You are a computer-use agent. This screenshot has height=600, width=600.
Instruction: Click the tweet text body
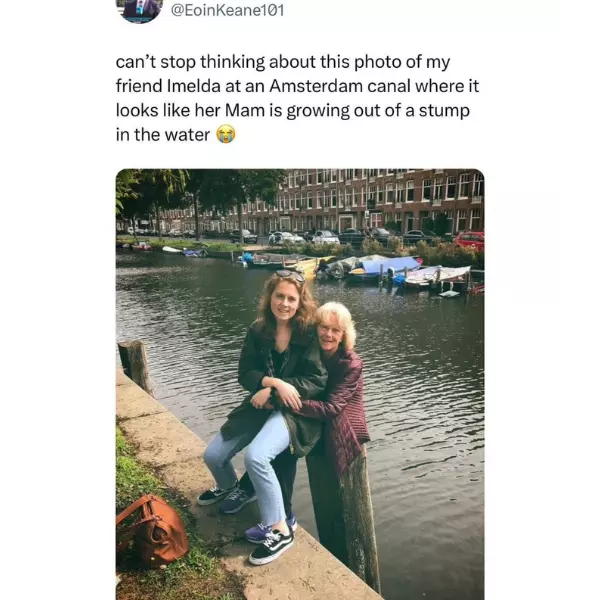(292, 98)
